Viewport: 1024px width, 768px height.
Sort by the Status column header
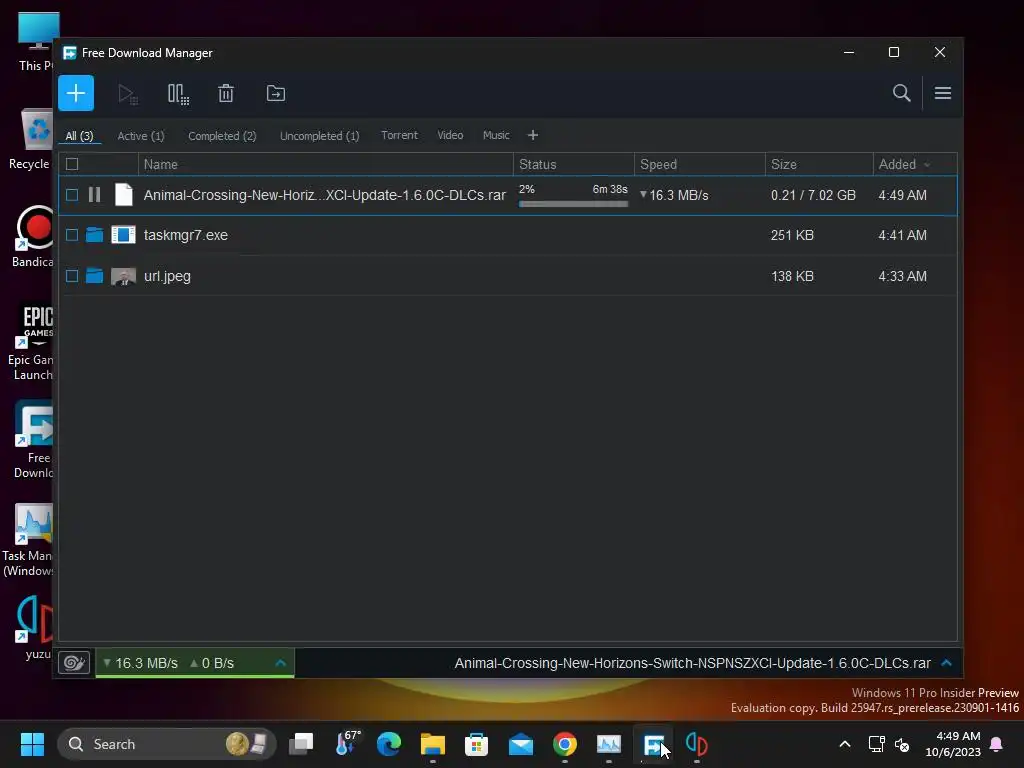coord(573,165)
